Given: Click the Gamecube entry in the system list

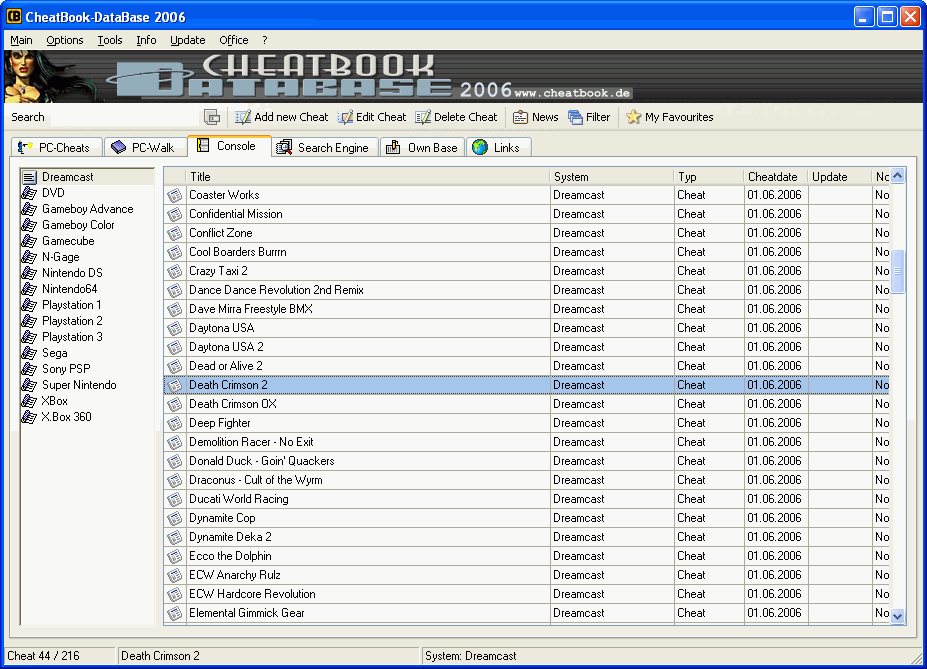Looking at the screenshot, I should (67, 241).
